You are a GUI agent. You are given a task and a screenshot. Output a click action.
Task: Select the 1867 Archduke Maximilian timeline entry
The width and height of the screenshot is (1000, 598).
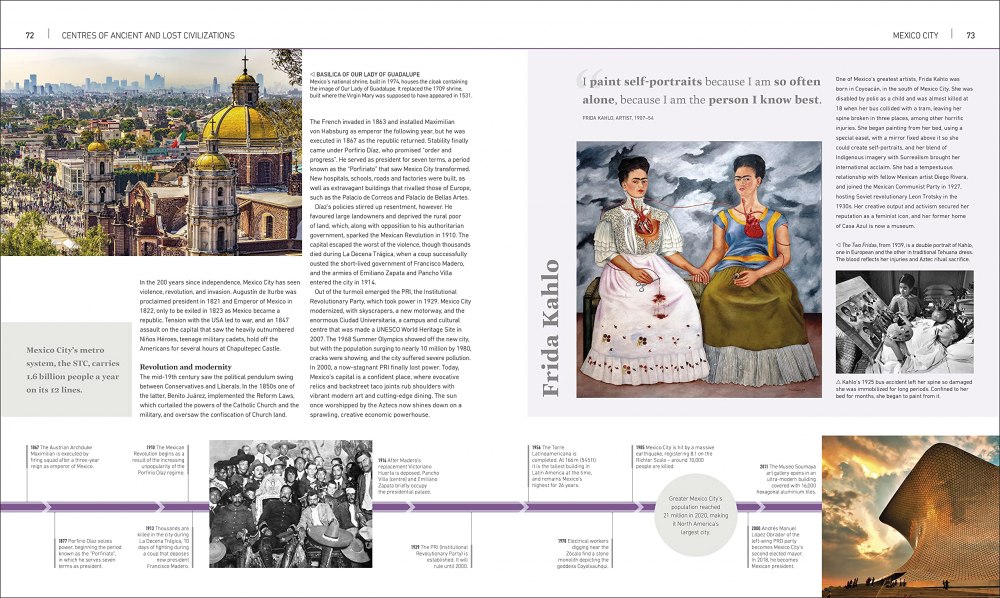(x=65, y=457)
